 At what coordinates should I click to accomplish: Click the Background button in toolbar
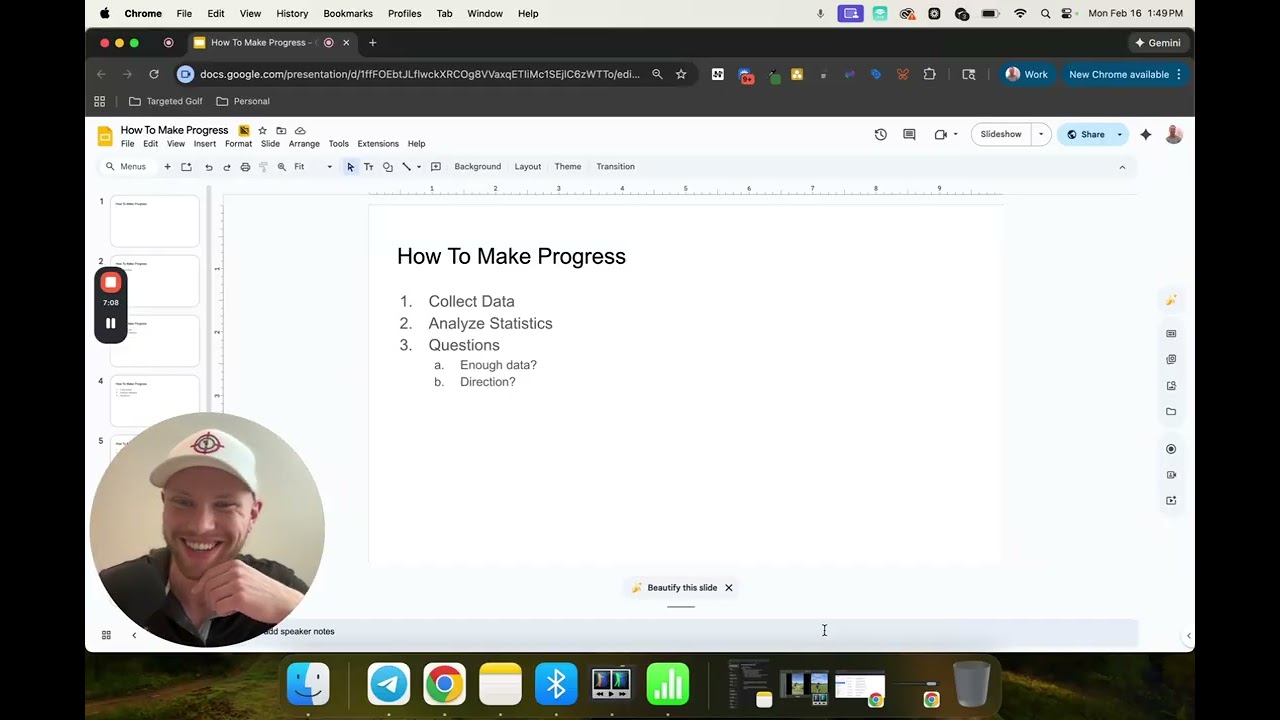click(x=478, y=167)
